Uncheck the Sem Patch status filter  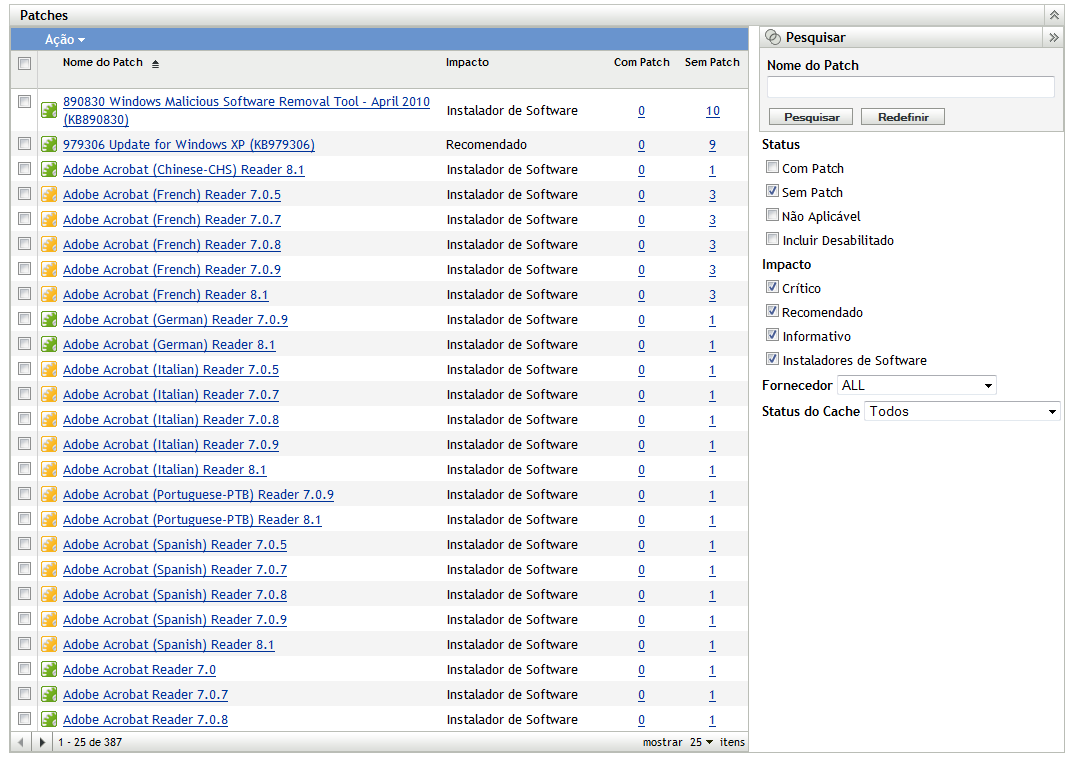pyautogui.click(x=773, y=191)
